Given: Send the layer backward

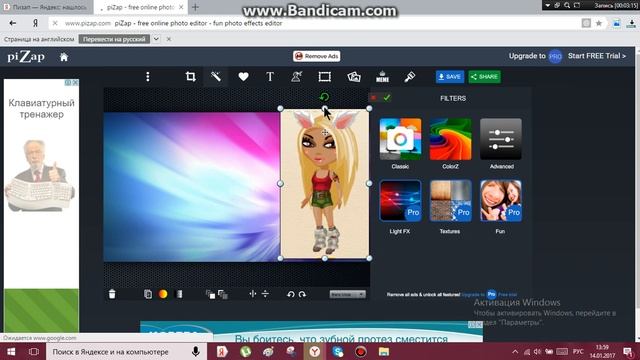Looking at the screenshot, I should tap(223, 294).
